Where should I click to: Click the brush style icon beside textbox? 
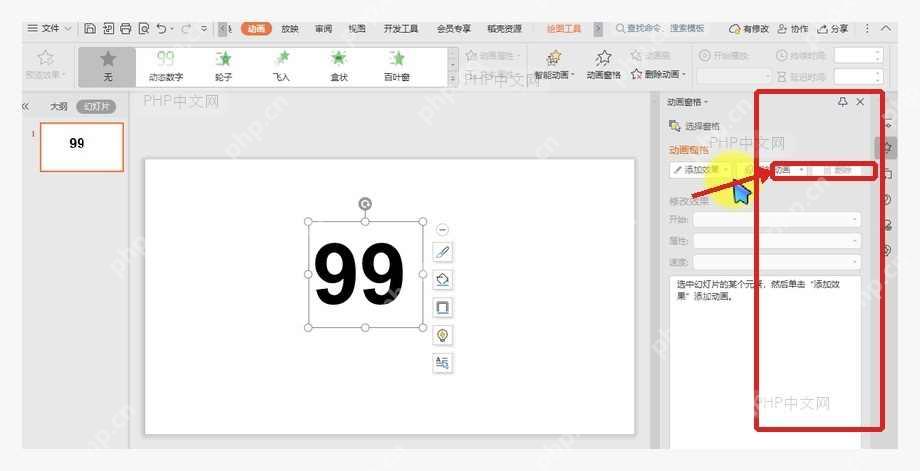[442, 253]
